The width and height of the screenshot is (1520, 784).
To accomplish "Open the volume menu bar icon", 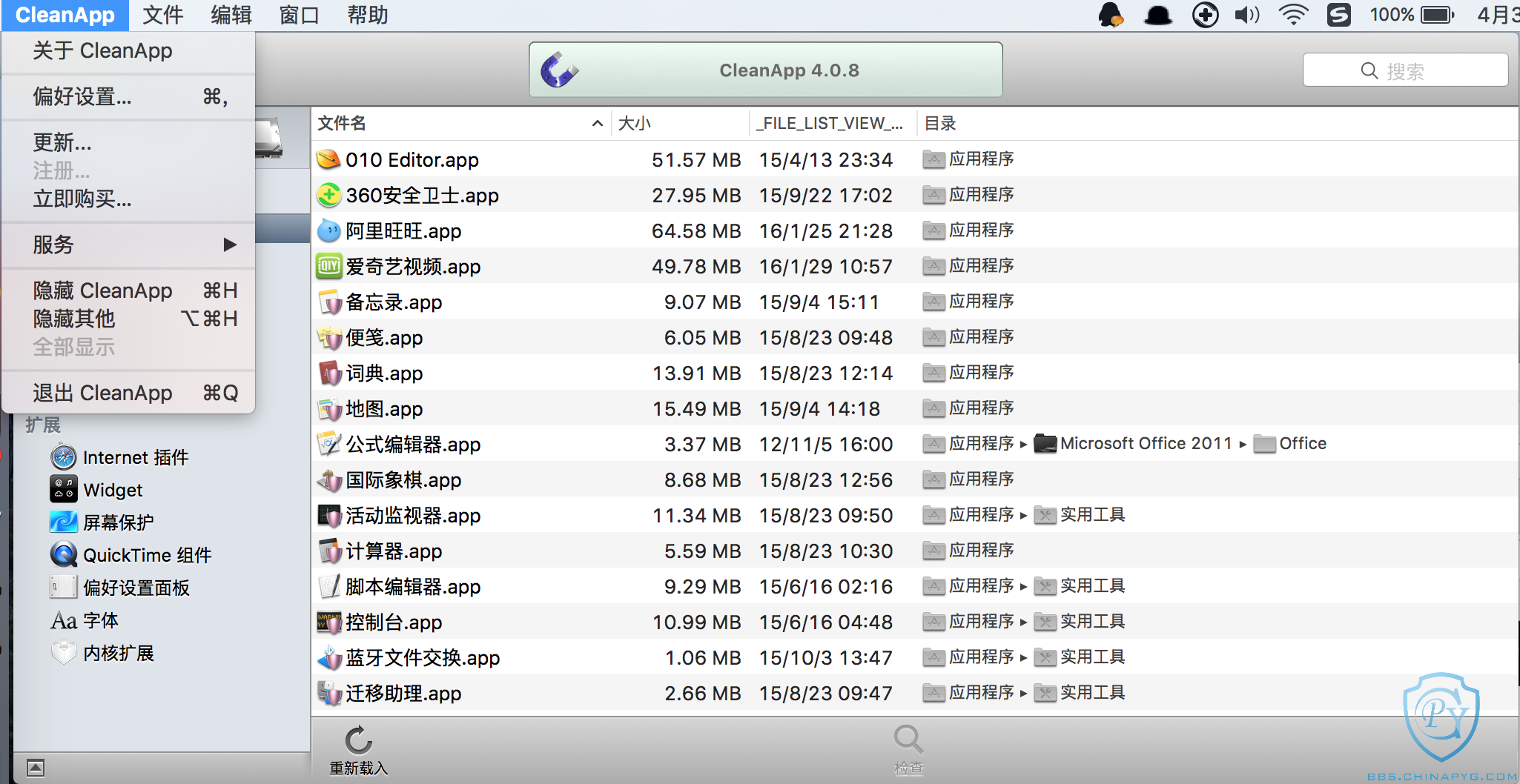I will (x=1247, y=15).
